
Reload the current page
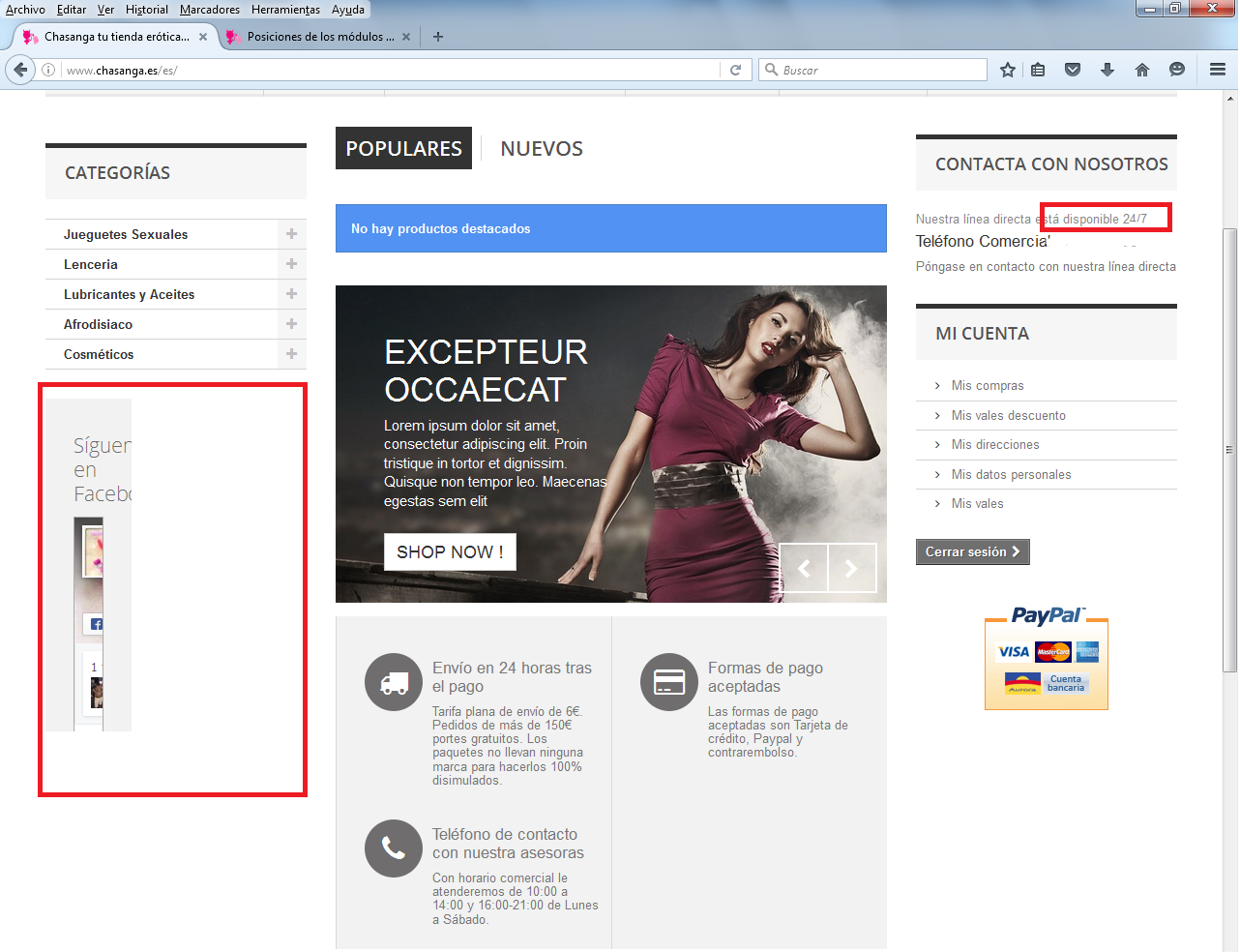tap(735, 70)
